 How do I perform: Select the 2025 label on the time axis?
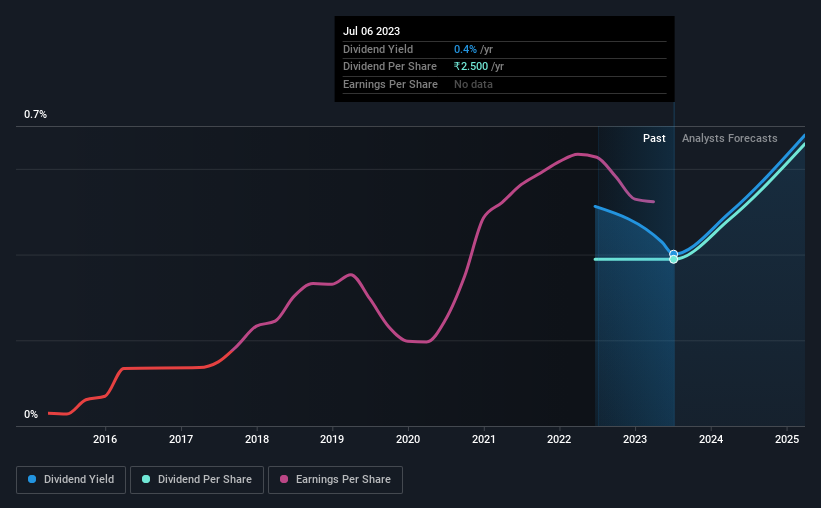(x=786, y=439)
